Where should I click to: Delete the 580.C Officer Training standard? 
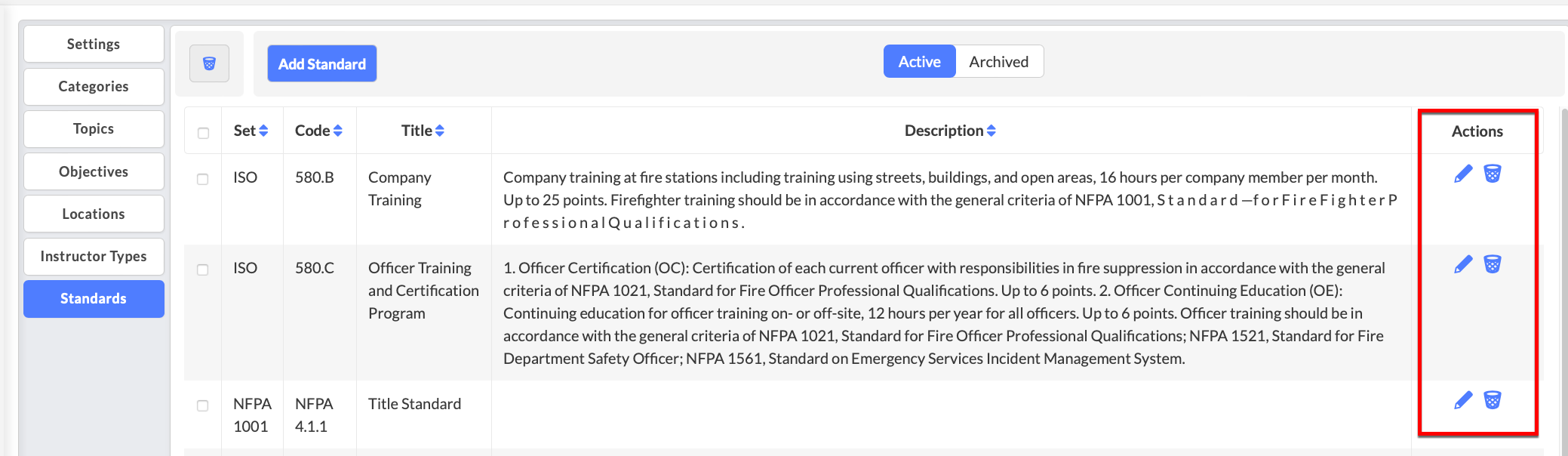point(1492,264)
